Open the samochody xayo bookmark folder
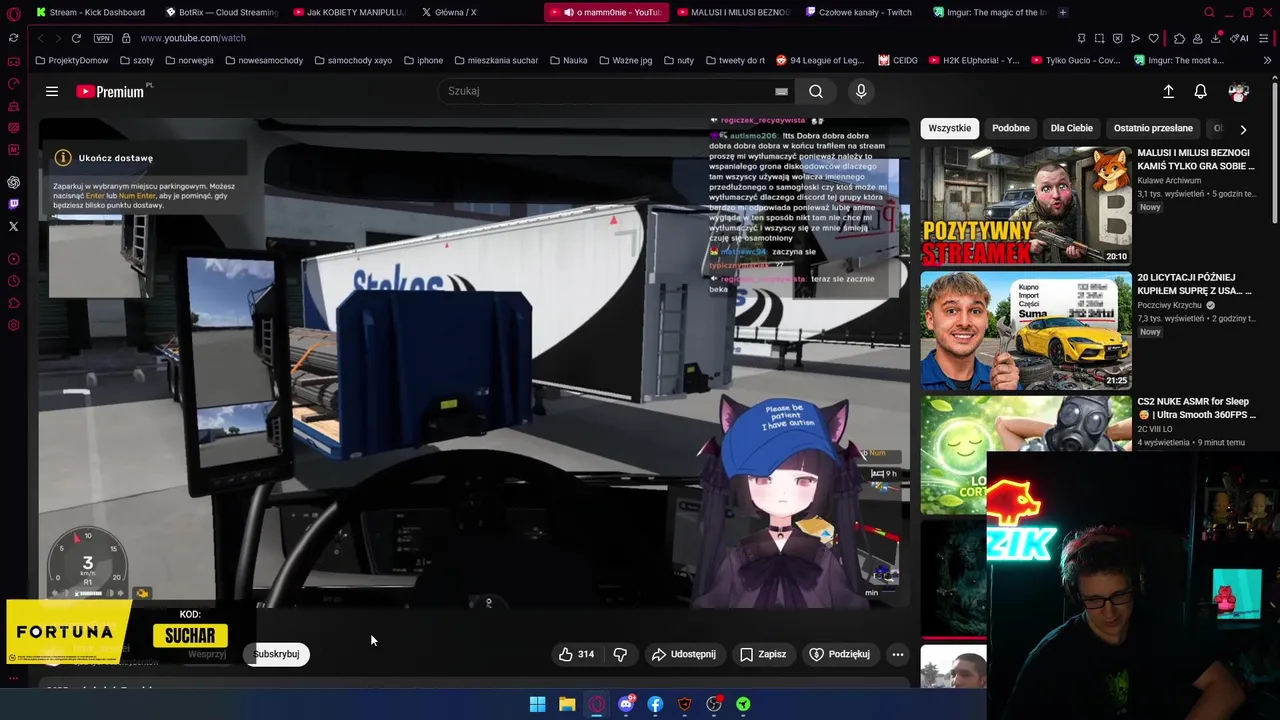The width and height of the screenshot is (1280, 720). [x=353, y=60]
